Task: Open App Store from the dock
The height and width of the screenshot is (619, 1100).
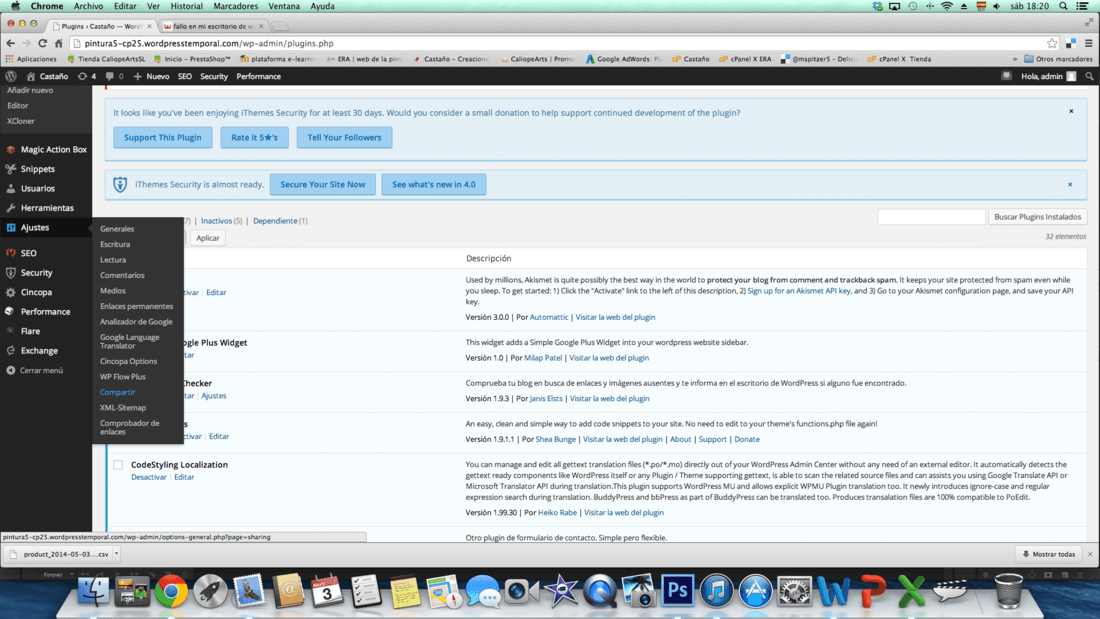Action: [x=755, y=591]
